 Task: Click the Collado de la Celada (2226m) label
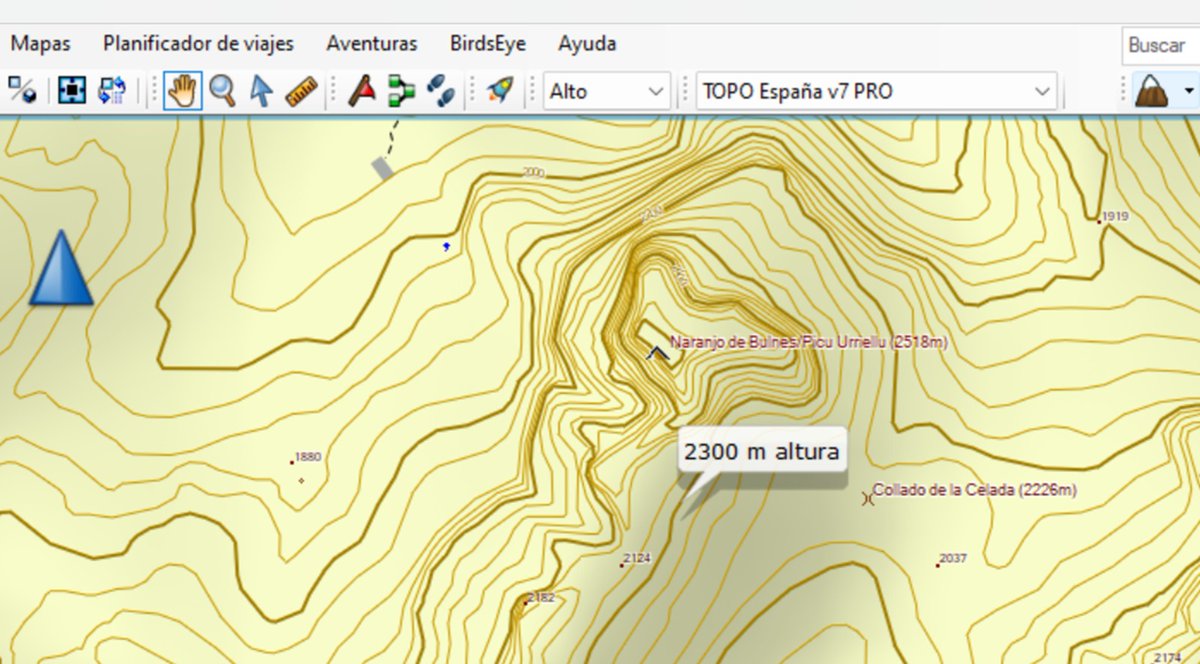(x=975, y=490)
